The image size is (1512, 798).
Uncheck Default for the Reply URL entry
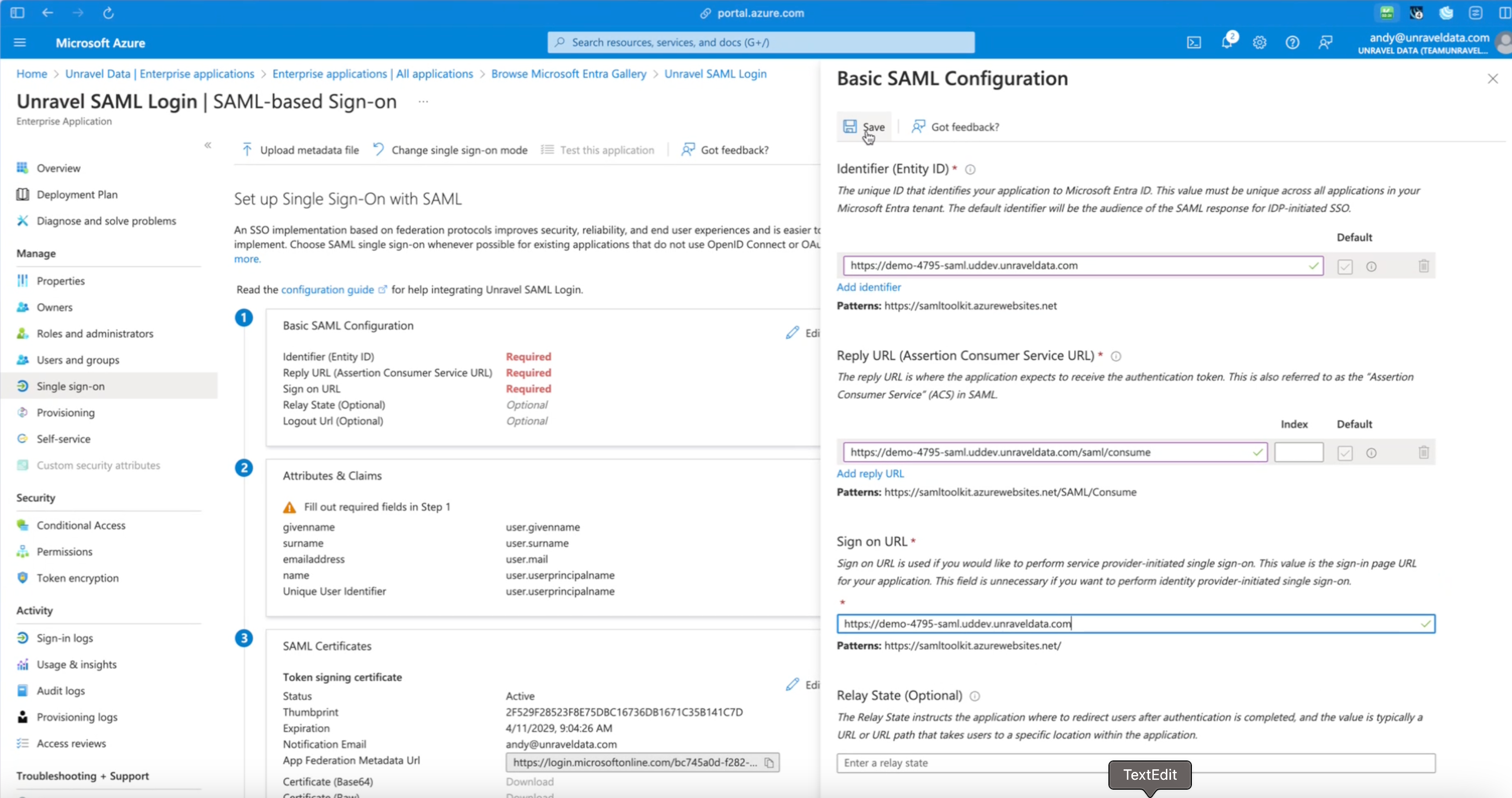tap(1345, 452)
